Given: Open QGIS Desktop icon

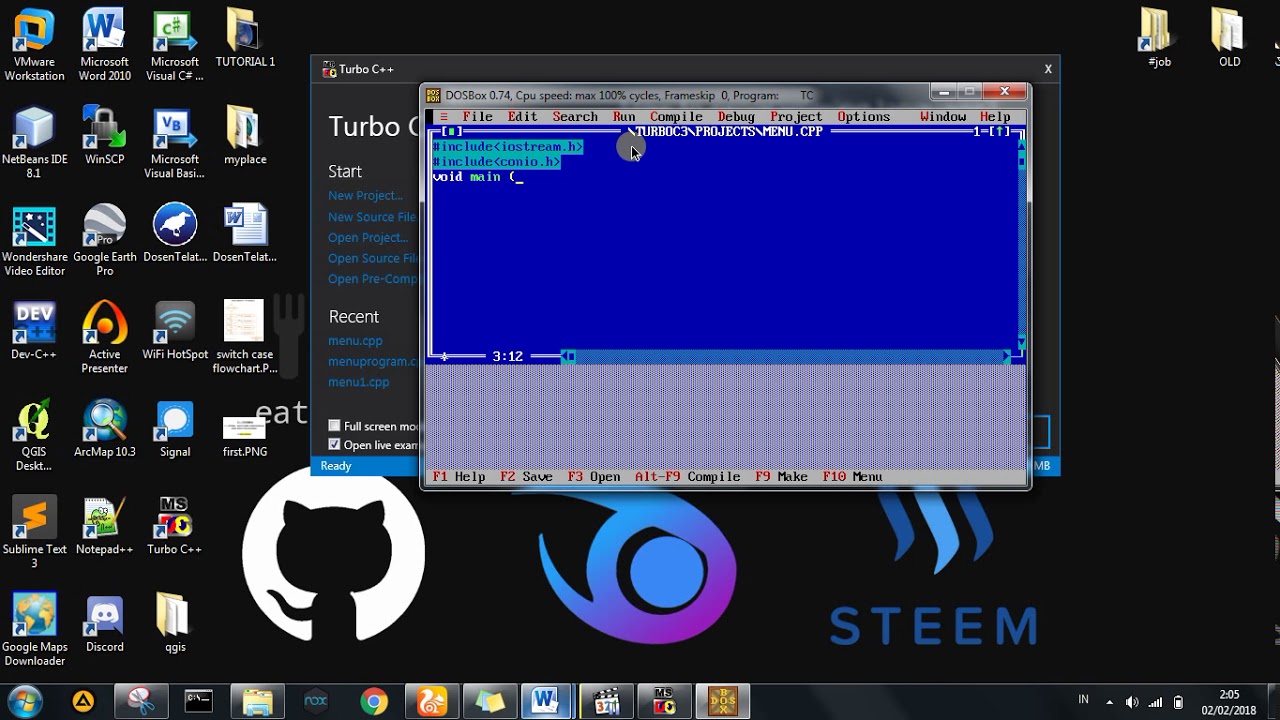Looking at the screenshot, I should pyautogui.click(x=34, y=436).
